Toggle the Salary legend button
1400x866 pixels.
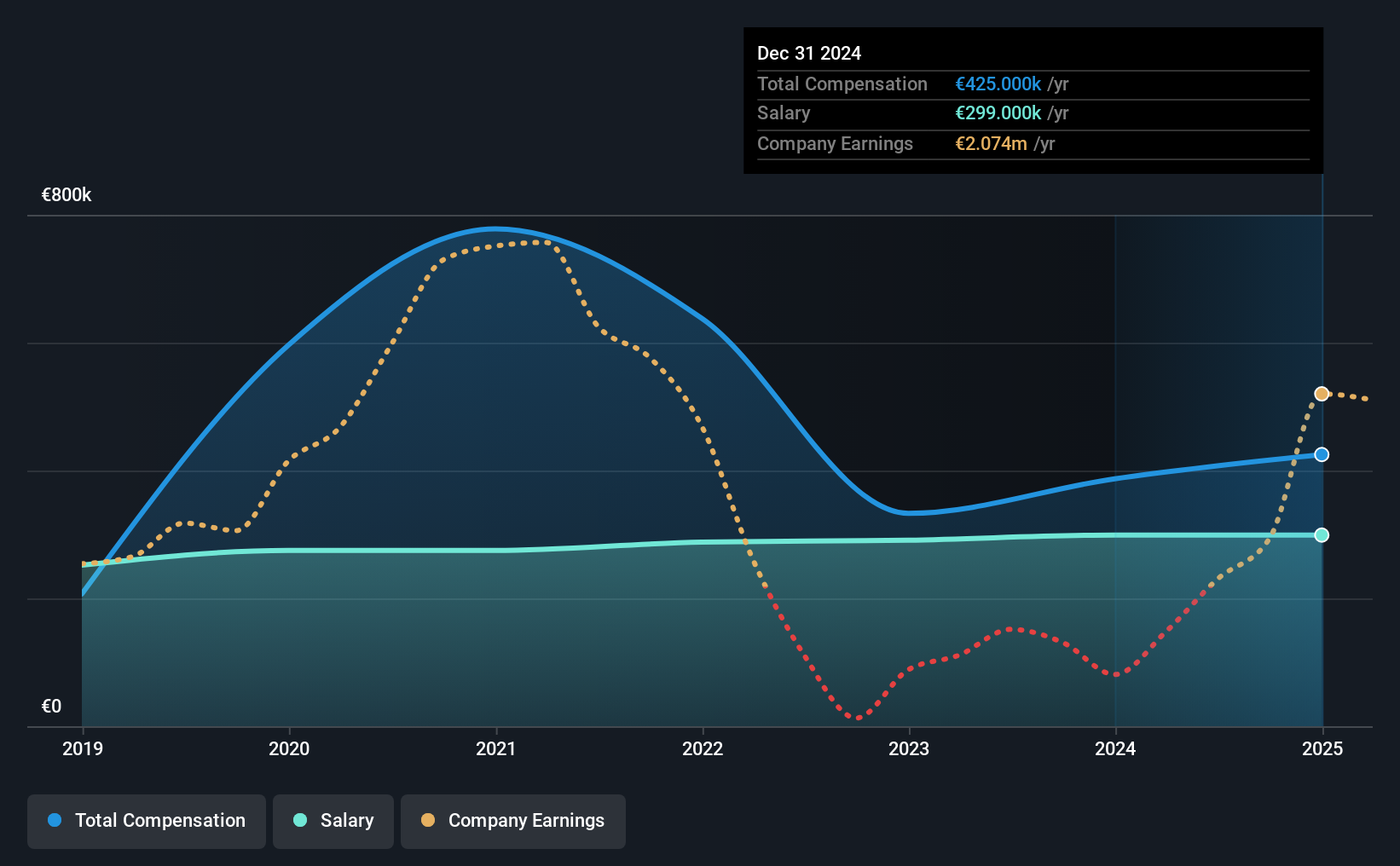[333, 822]
